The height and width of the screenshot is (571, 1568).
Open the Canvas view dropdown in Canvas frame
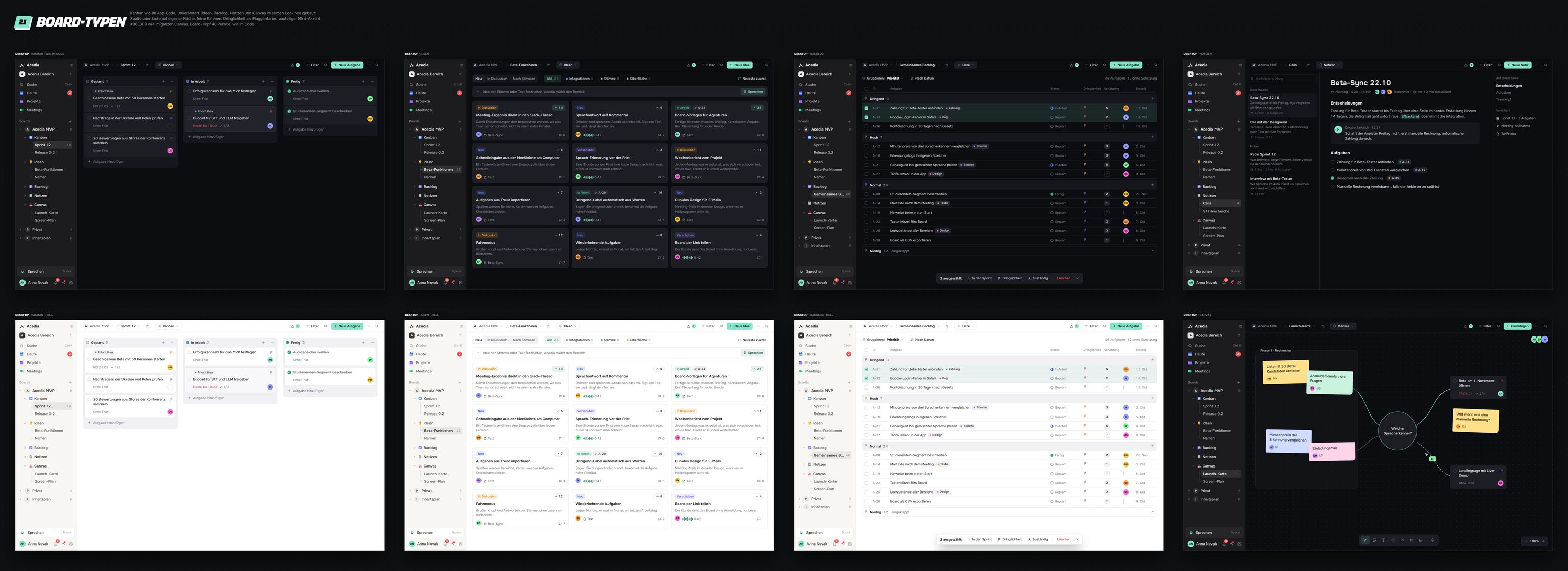[x=1344, y=326]
